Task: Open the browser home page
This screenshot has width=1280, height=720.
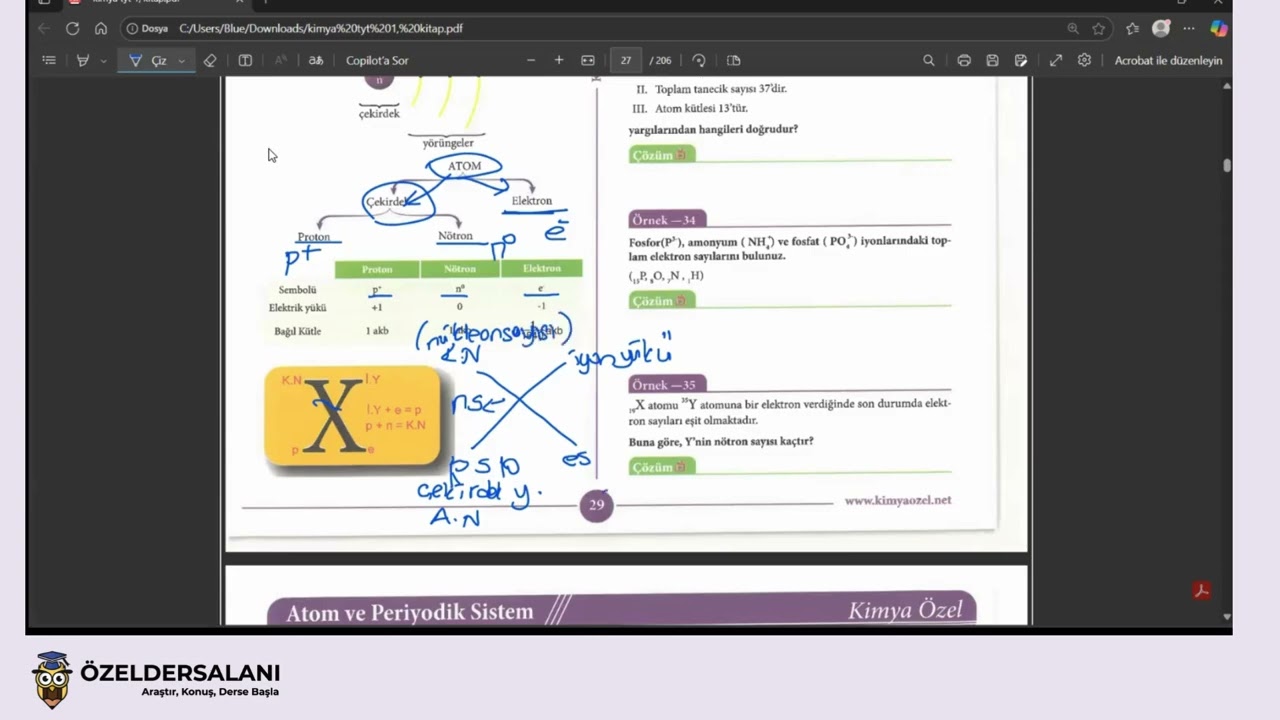Action: tap(101, 28)
